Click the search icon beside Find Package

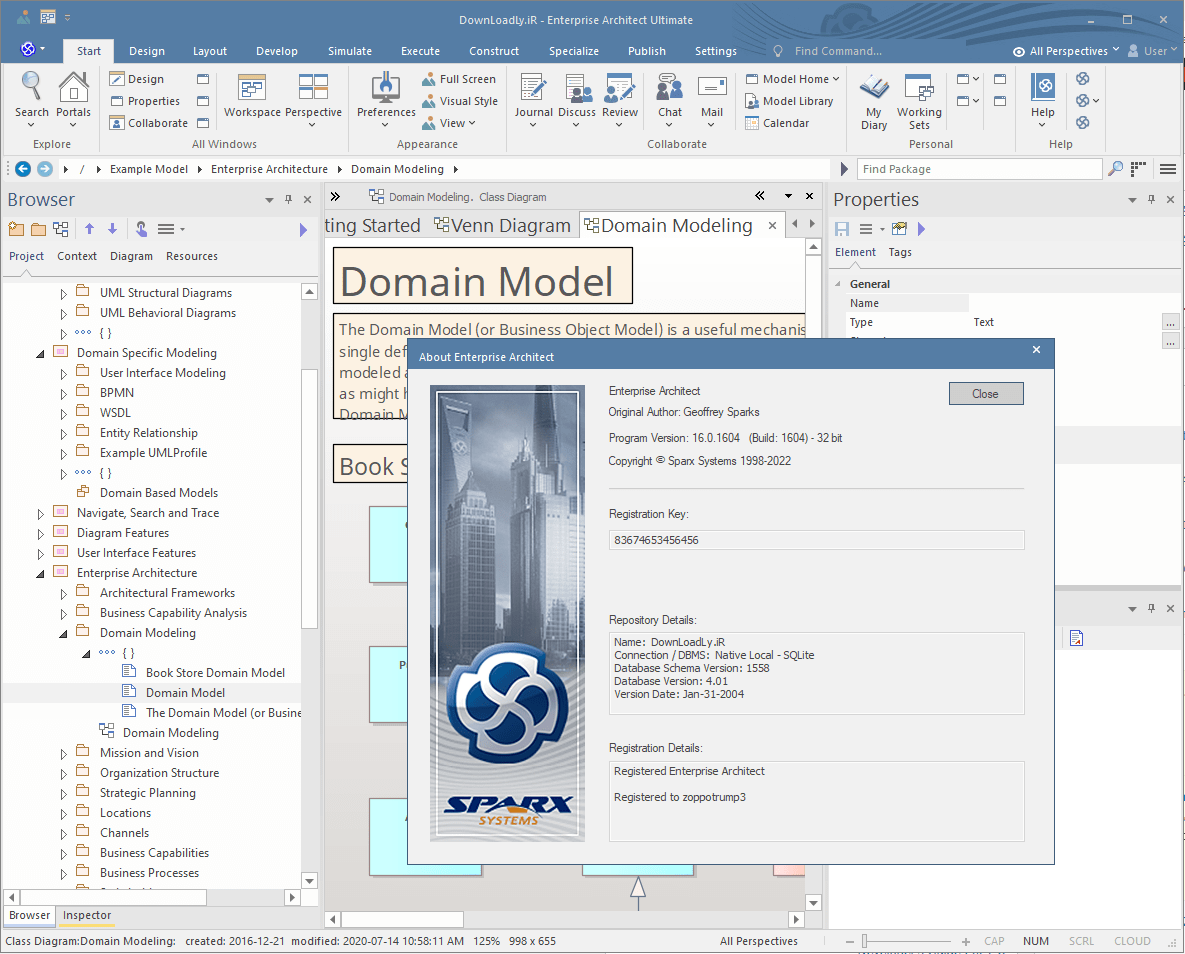(1115, 169)
